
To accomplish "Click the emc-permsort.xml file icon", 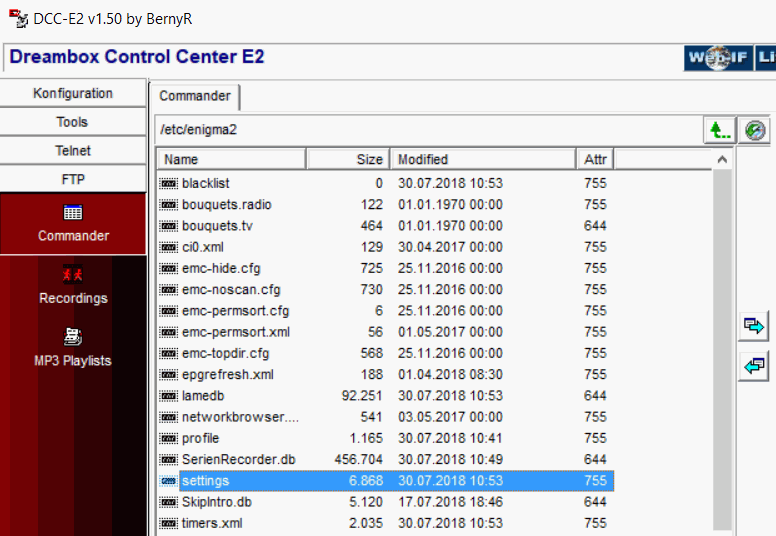I will 169,333.
